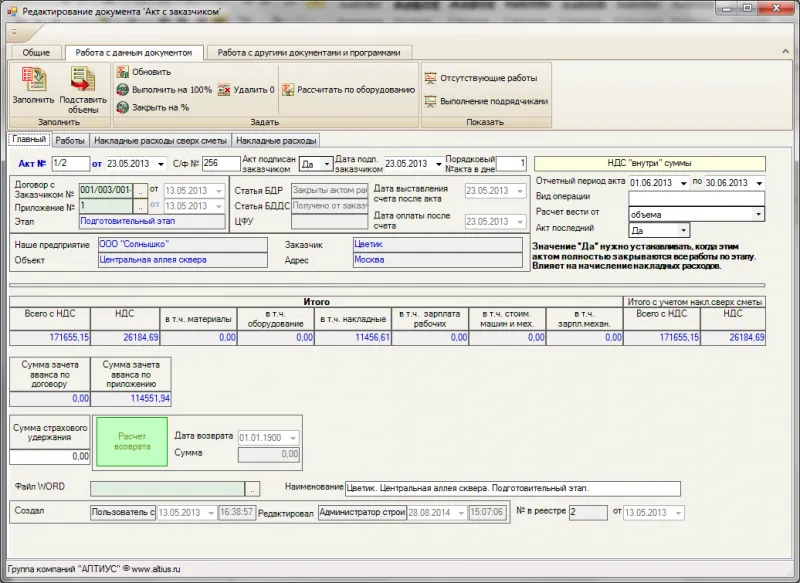Click Рассчитать по оборудованию icon

coord(288,89)
